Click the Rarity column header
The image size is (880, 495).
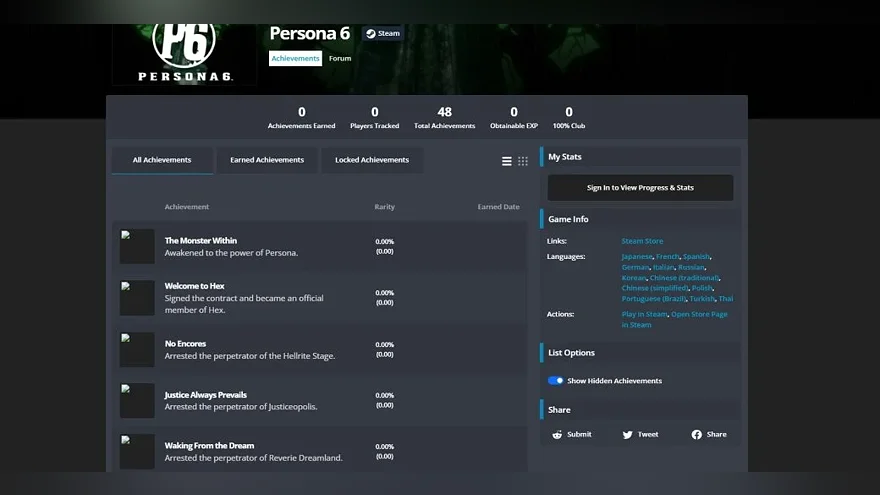coord(384,207)
